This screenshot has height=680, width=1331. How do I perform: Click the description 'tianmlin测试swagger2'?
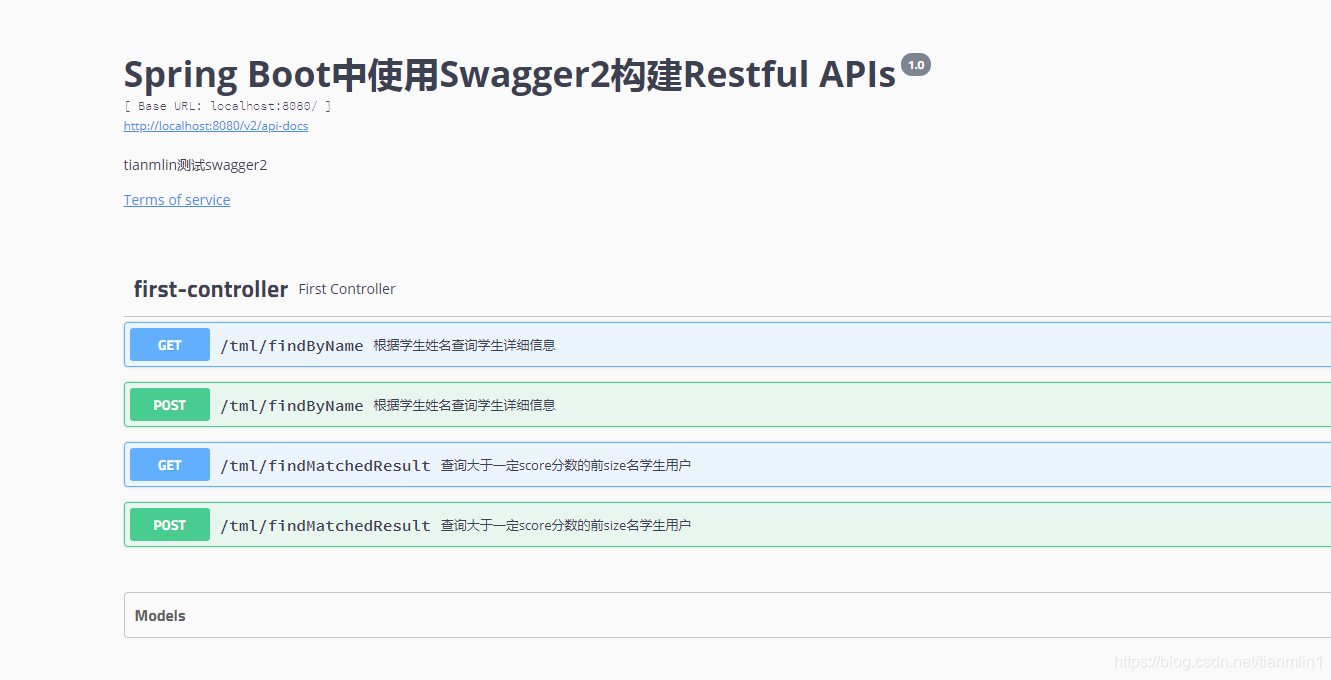point(196,165)
